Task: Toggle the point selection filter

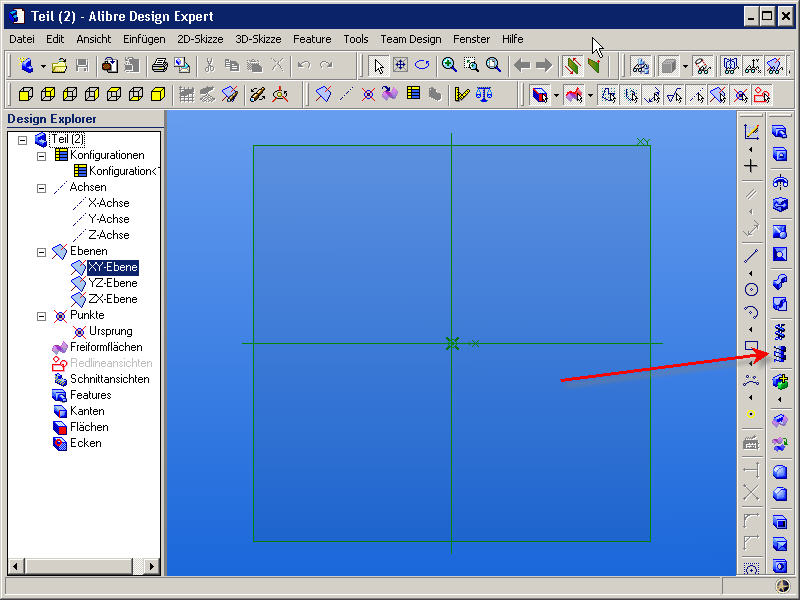Action: click(740, 94)
